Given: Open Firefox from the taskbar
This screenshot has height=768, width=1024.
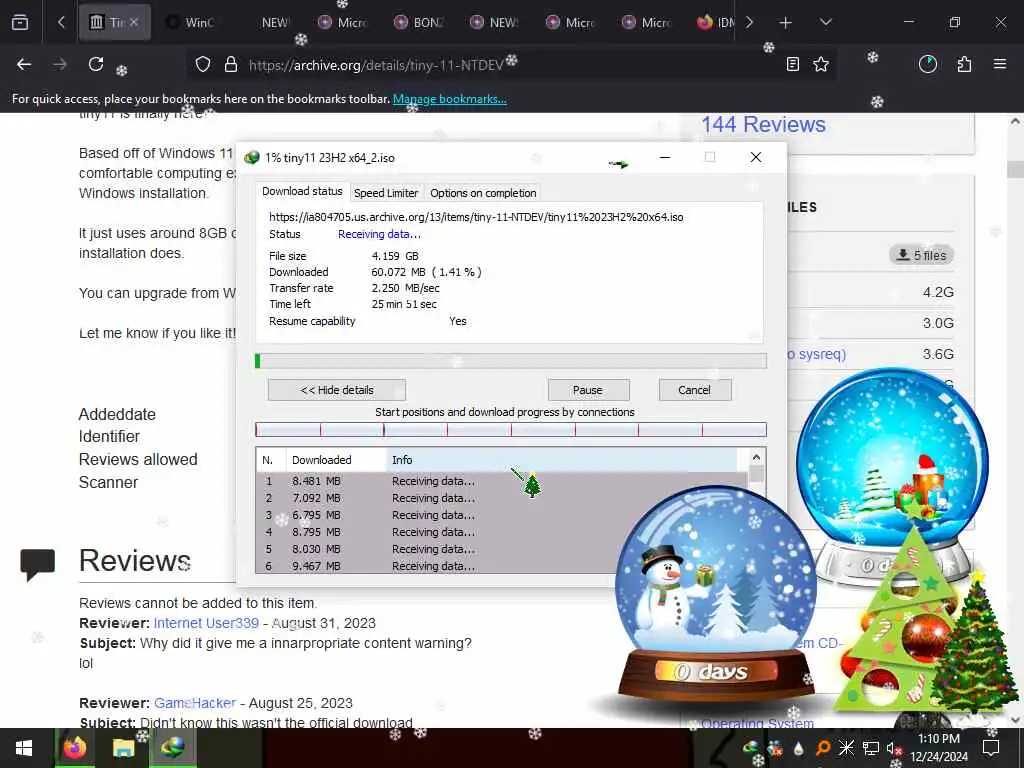Looking at the screenshot, I should click(x=74, y=748).
